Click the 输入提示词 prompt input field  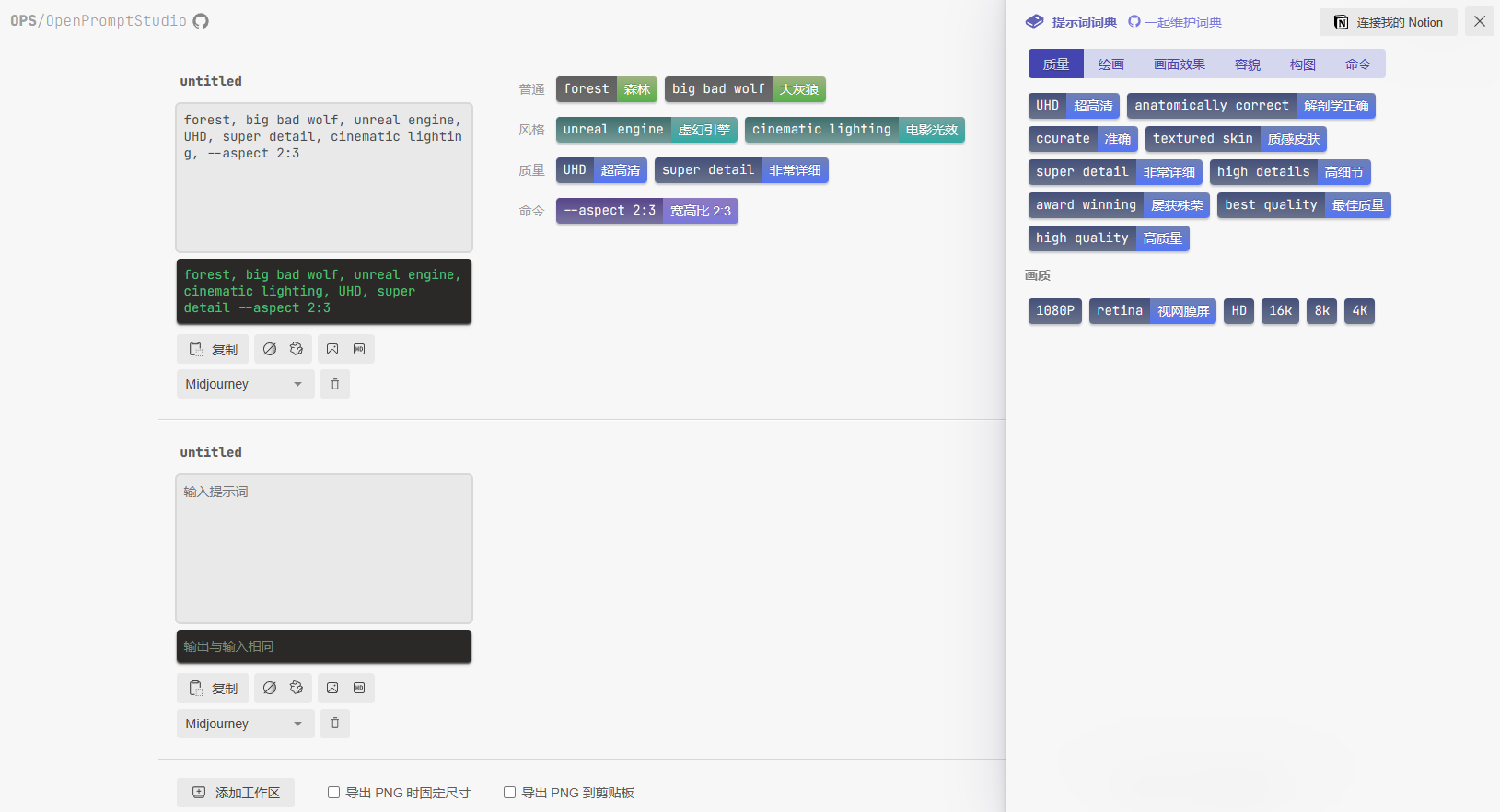click(x=324, y=548)
